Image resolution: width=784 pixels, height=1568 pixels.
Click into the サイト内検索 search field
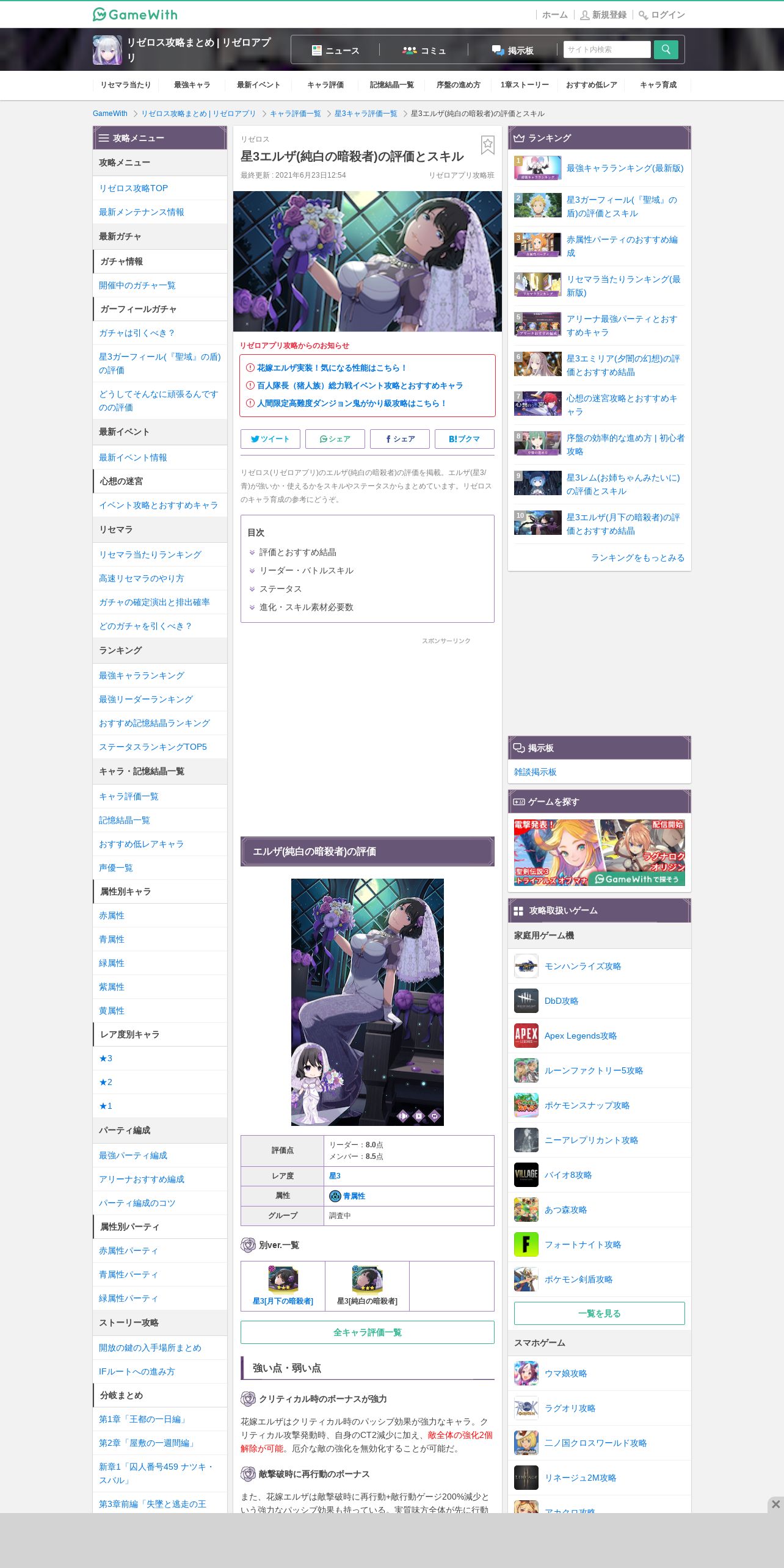click(x=607, y=49)
